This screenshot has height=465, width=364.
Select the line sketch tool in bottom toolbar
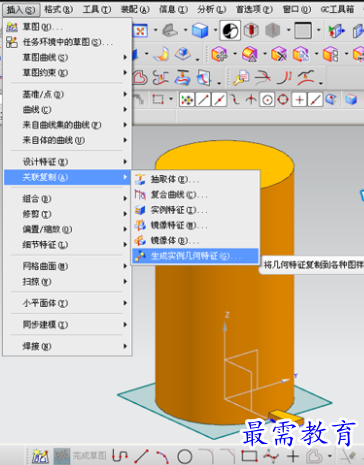click(x=142, y=456)
